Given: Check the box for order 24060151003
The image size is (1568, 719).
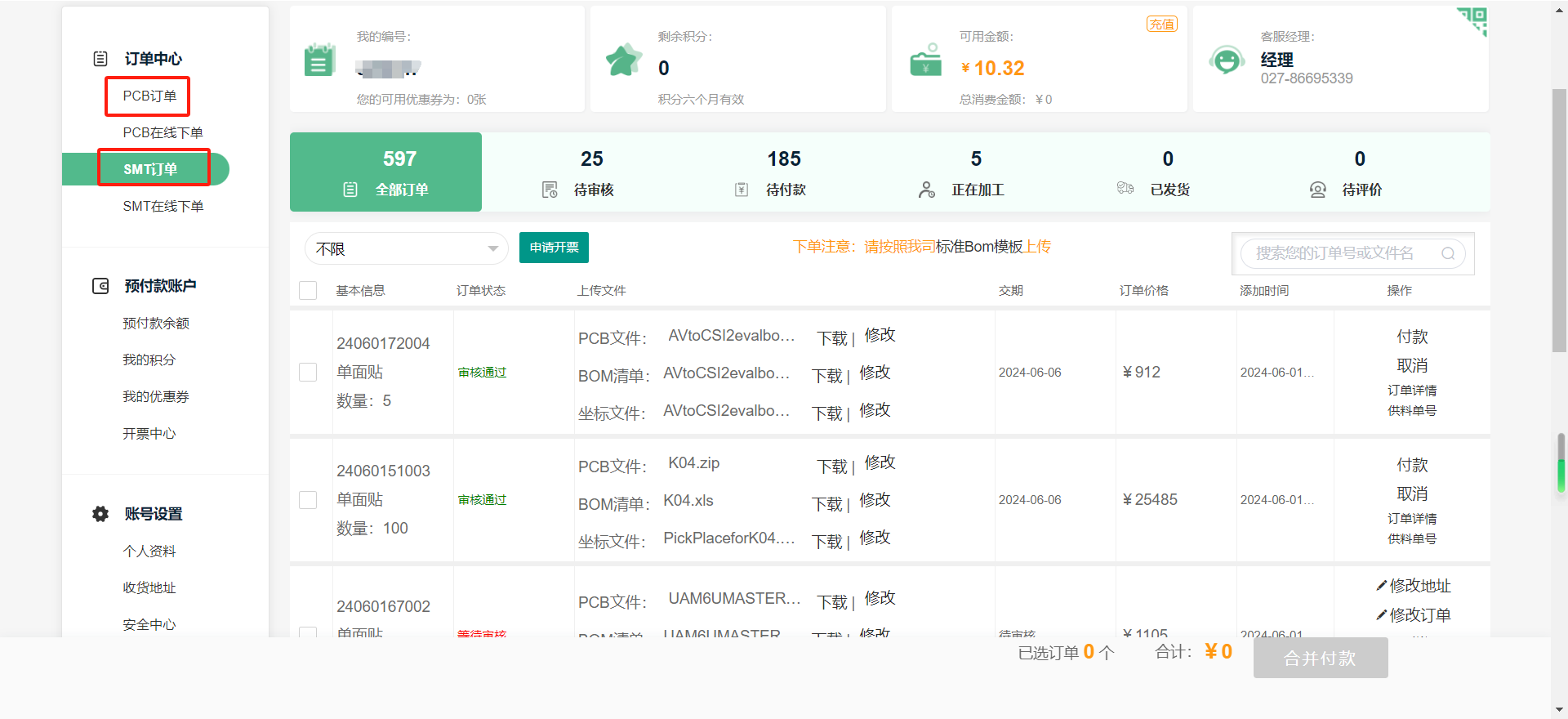Looking at the screenshot, I should pos(308,500).
